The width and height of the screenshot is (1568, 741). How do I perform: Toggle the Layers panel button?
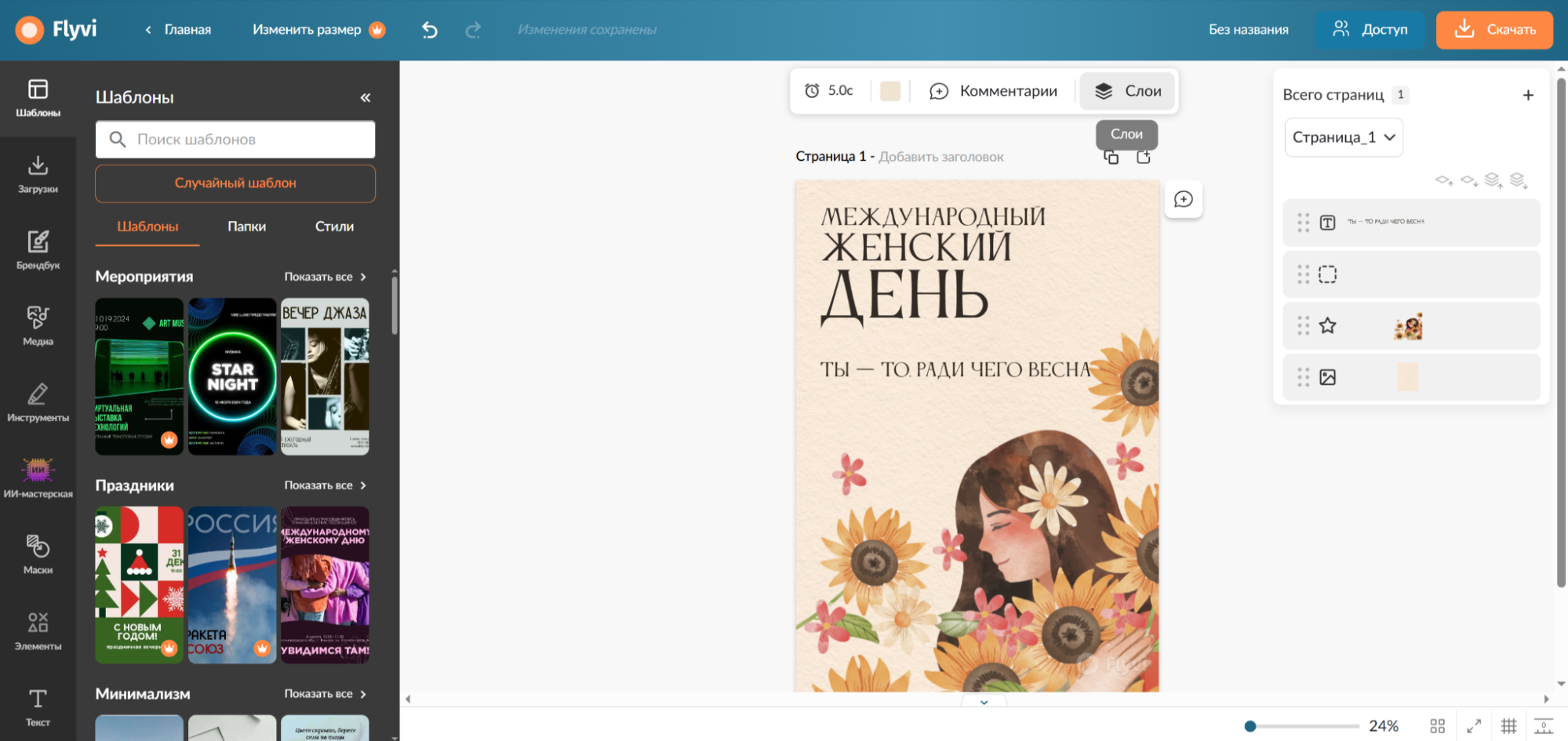[x=1127, y=91]
